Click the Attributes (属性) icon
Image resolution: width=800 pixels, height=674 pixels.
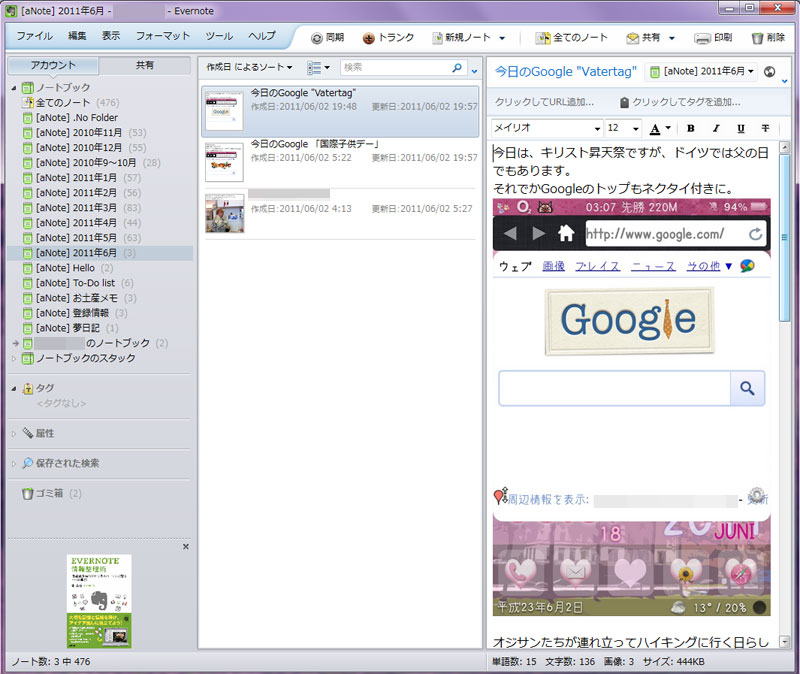pos(28,433)
